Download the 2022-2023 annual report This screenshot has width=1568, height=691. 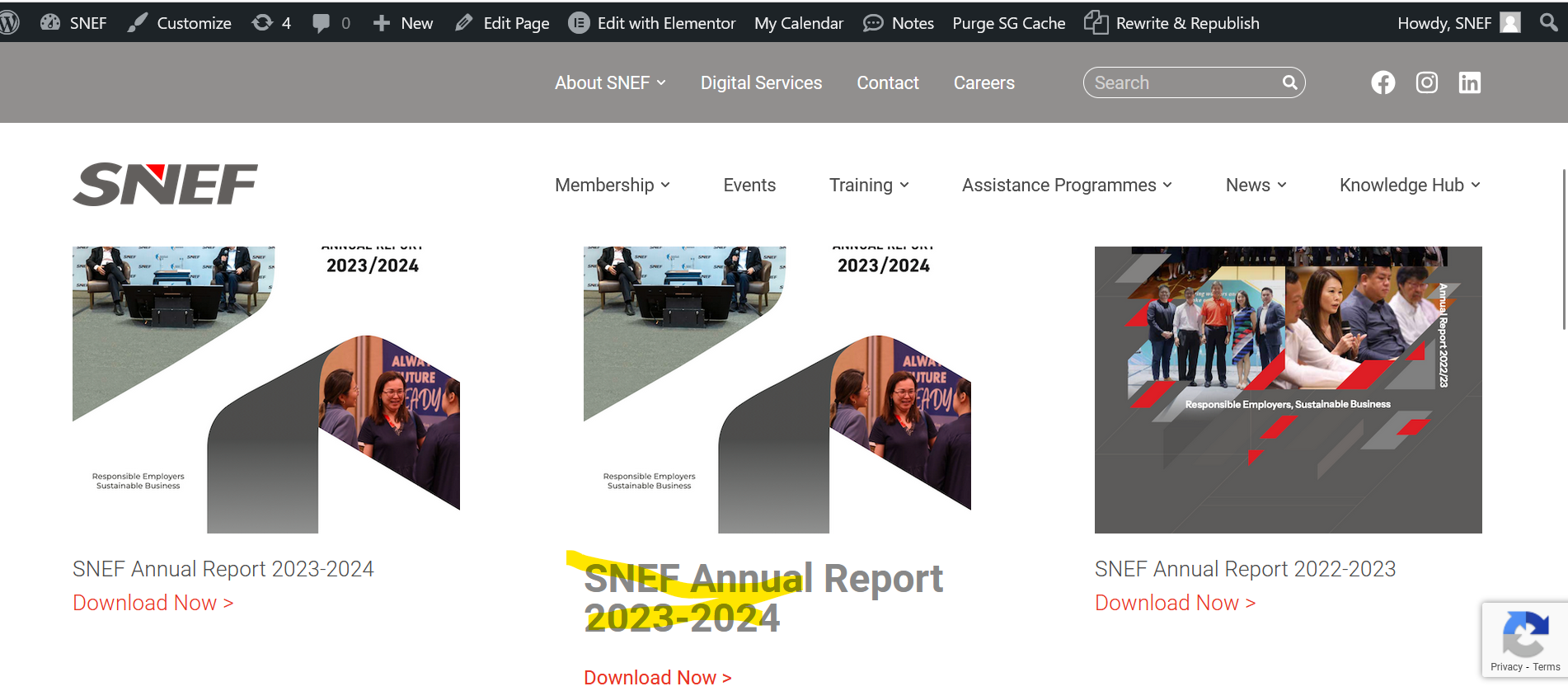point(1176,603)
